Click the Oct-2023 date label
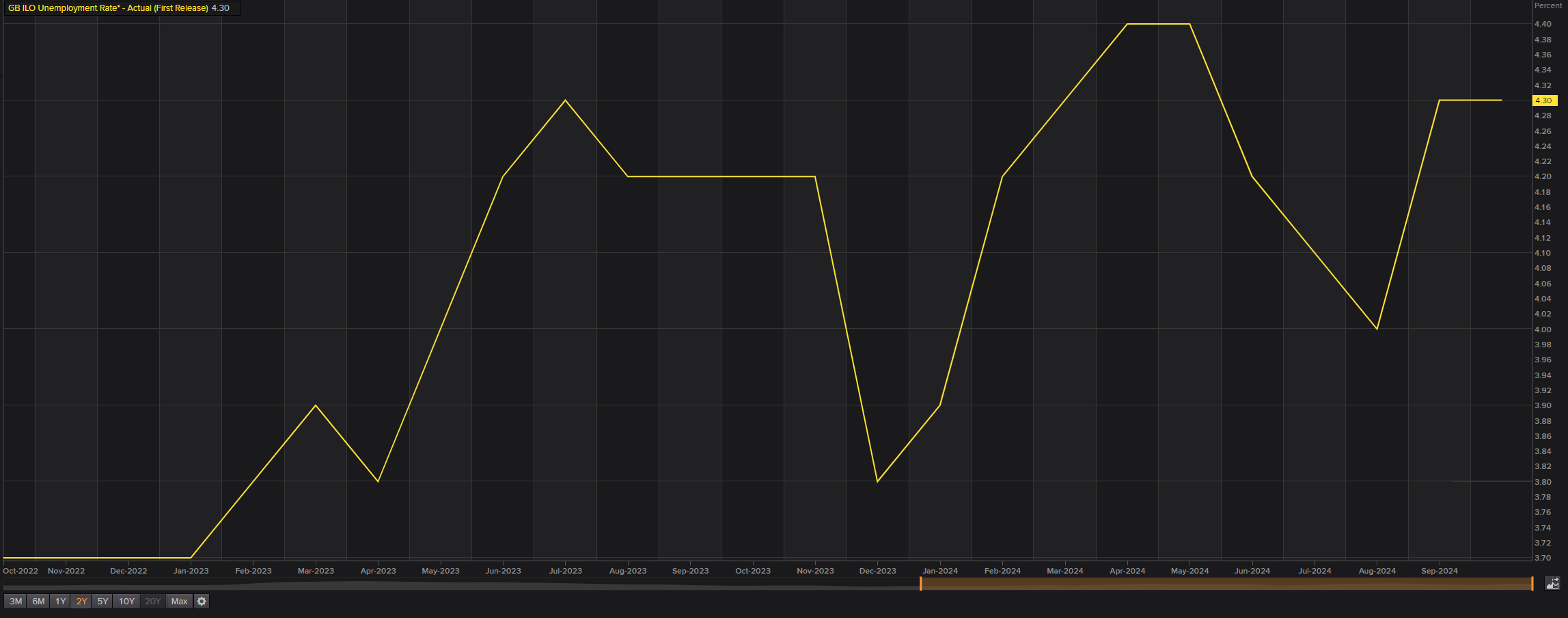 (x=753, y=571)
